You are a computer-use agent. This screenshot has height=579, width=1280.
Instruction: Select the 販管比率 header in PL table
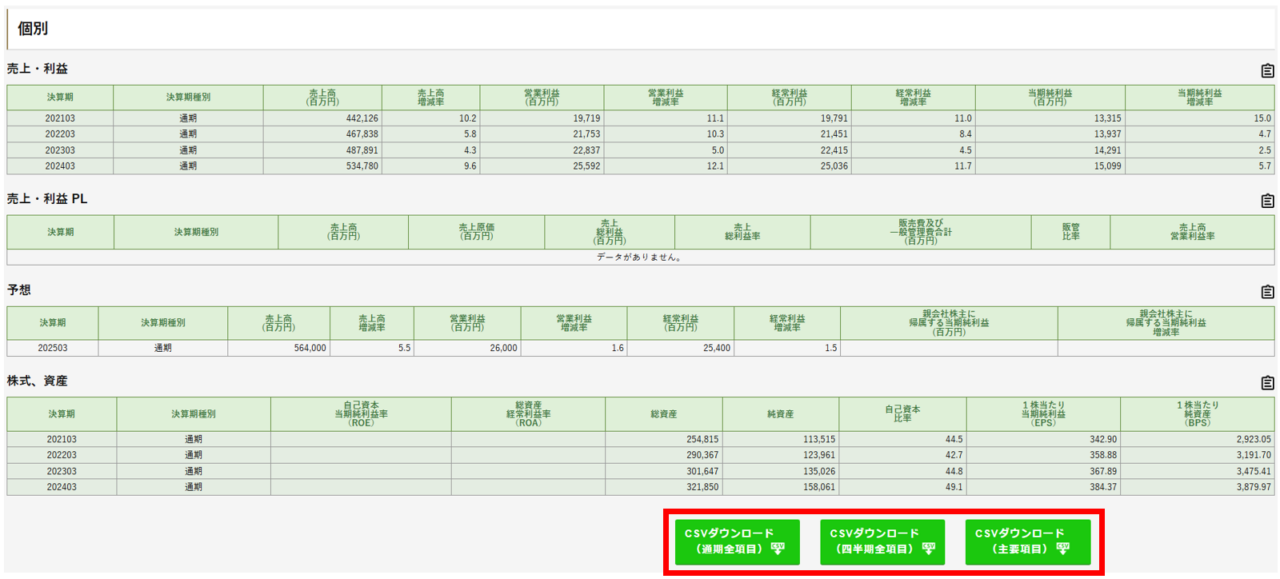pos(1070,232)
